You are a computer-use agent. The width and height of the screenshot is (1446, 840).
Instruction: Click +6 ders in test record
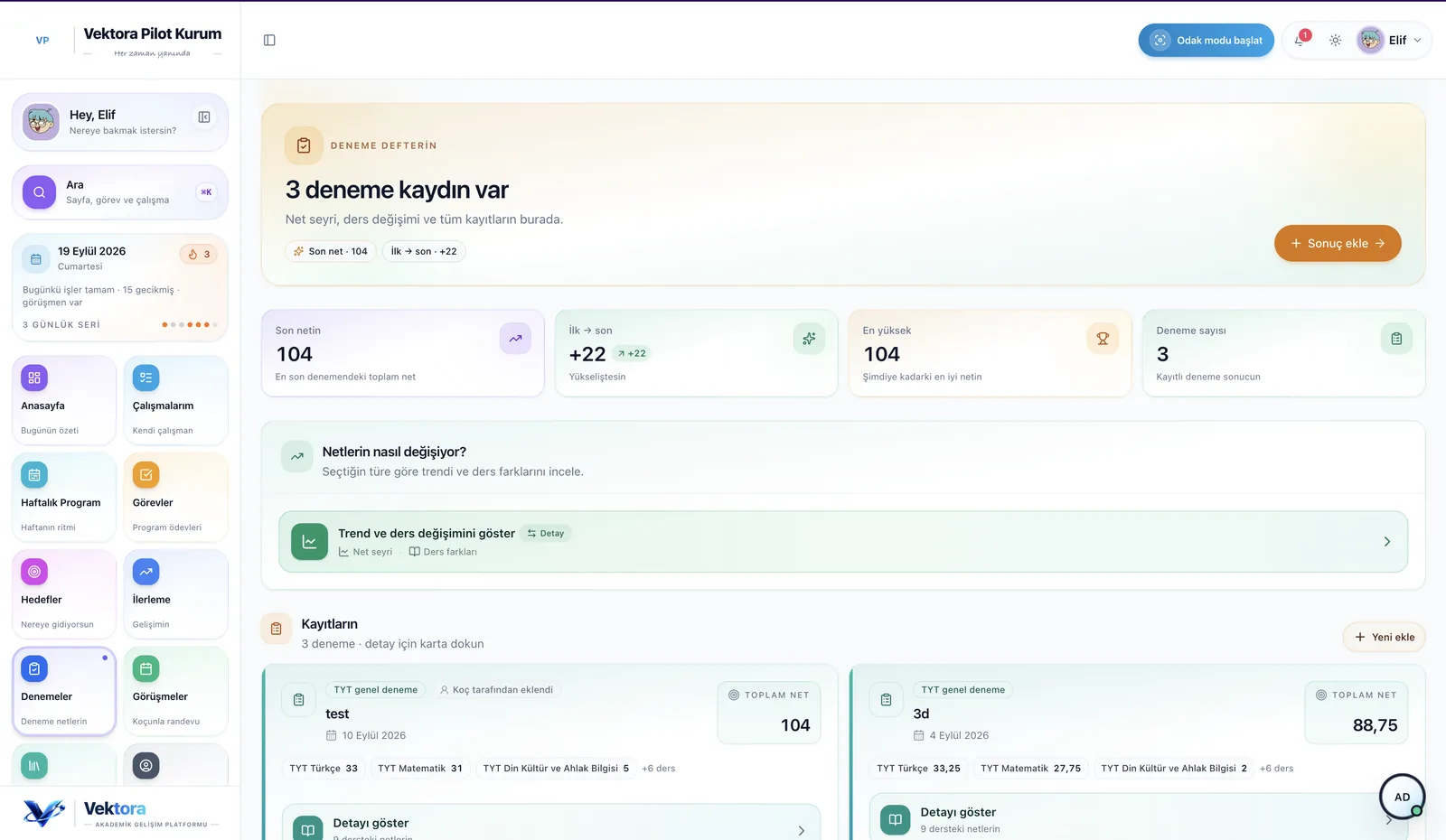(x=659, y=769)
